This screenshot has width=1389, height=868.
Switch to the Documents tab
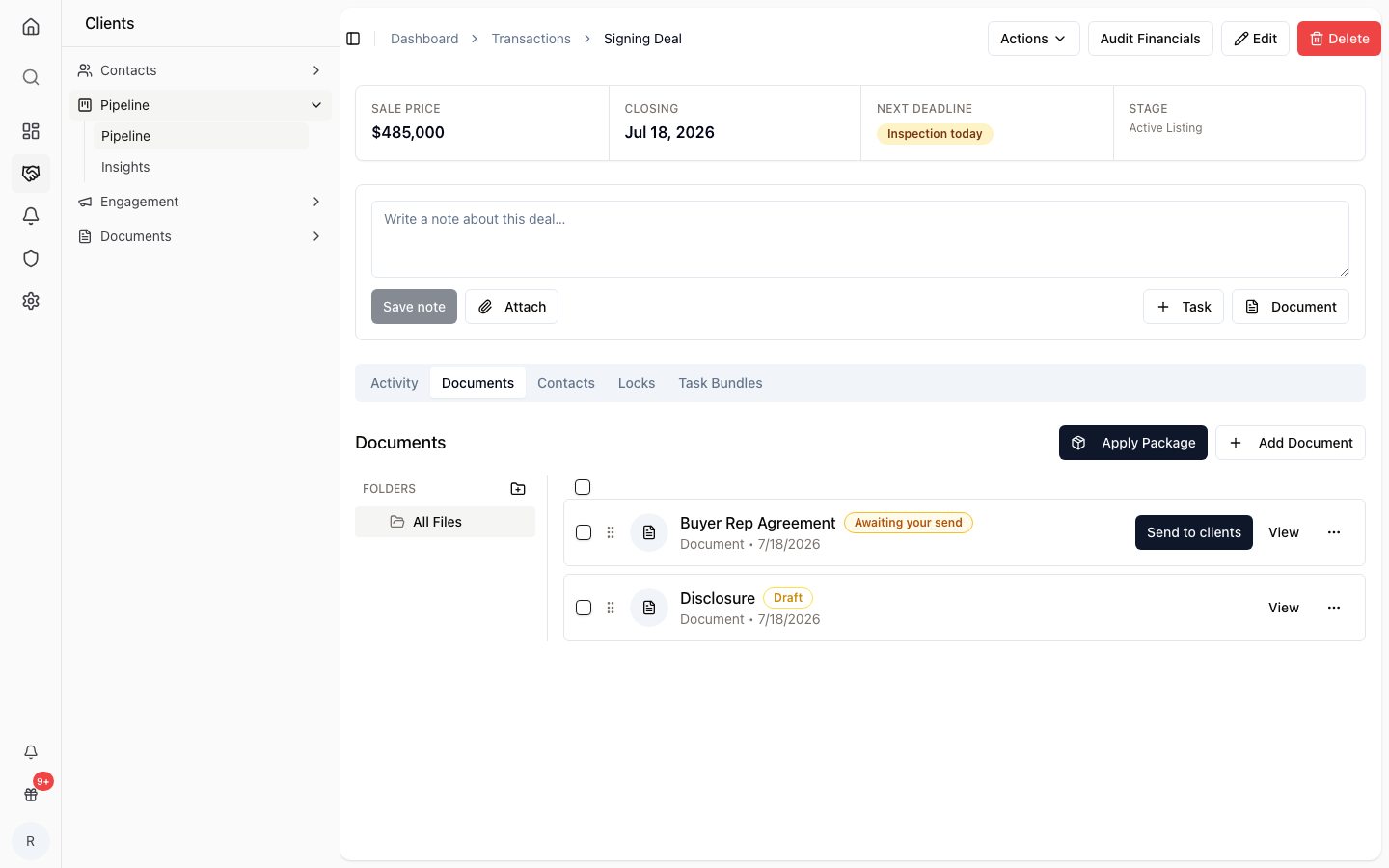(x=477, y=383)
